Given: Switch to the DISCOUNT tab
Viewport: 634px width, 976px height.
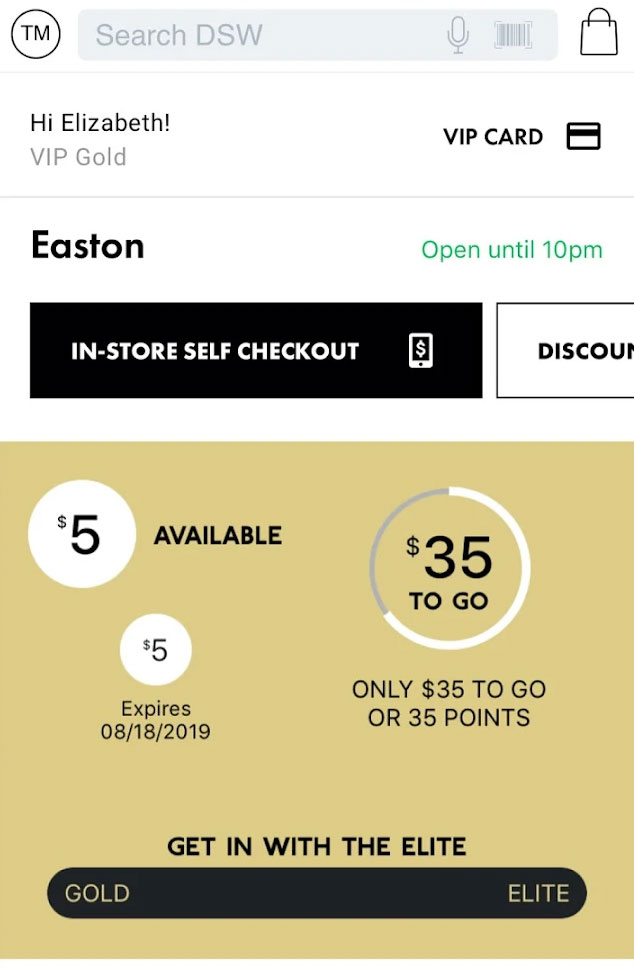Looking at the screenshot, I should coord(580,350).
